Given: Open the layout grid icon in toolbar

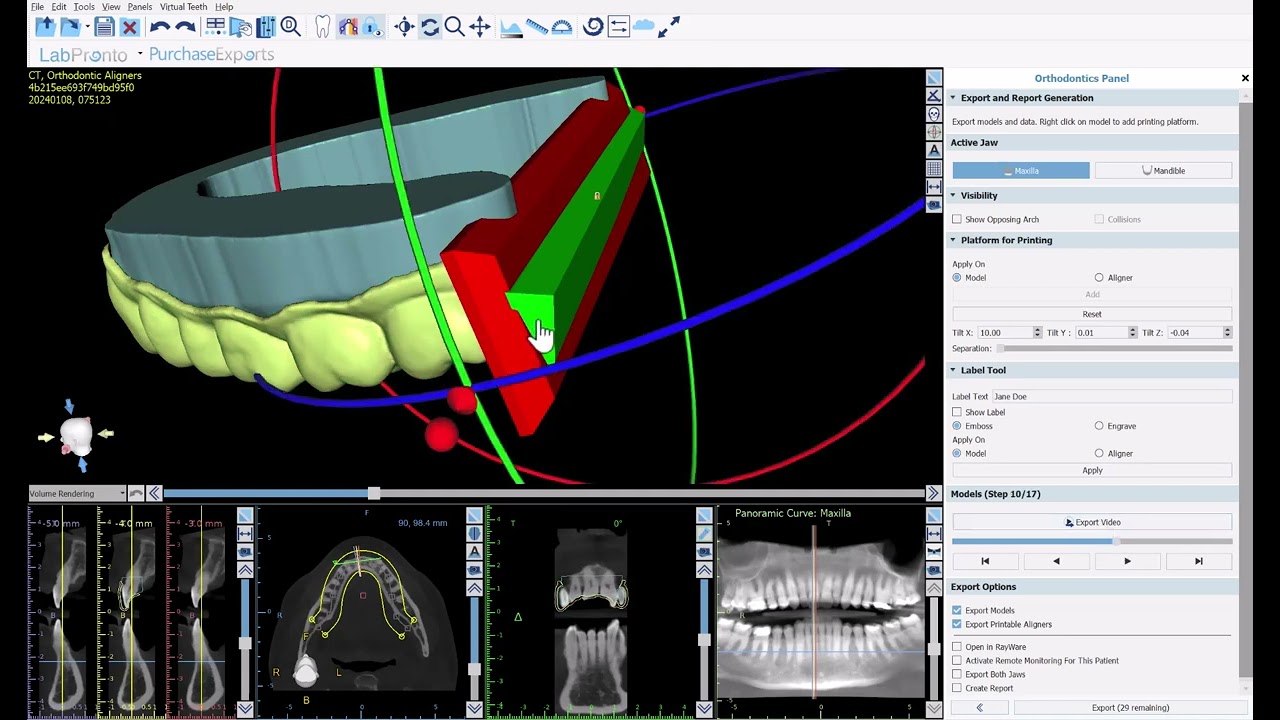Looking at the screenshot, I should pos(215,27).
